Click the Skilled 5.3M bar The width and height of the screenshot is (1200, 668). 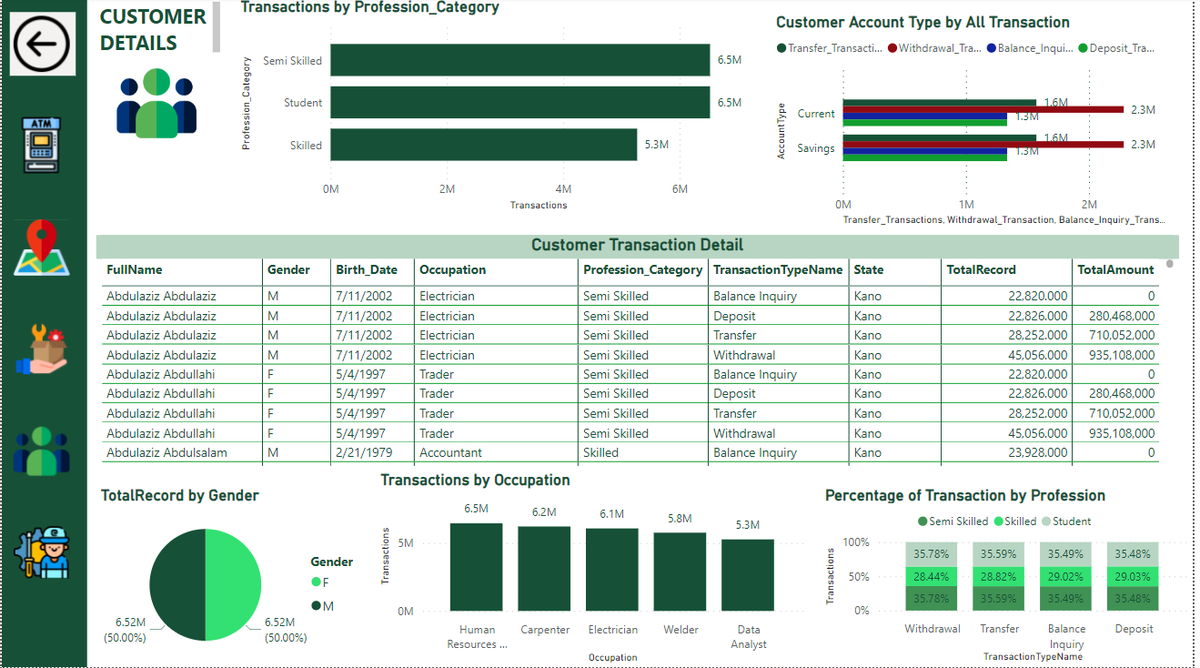(484, 144)
